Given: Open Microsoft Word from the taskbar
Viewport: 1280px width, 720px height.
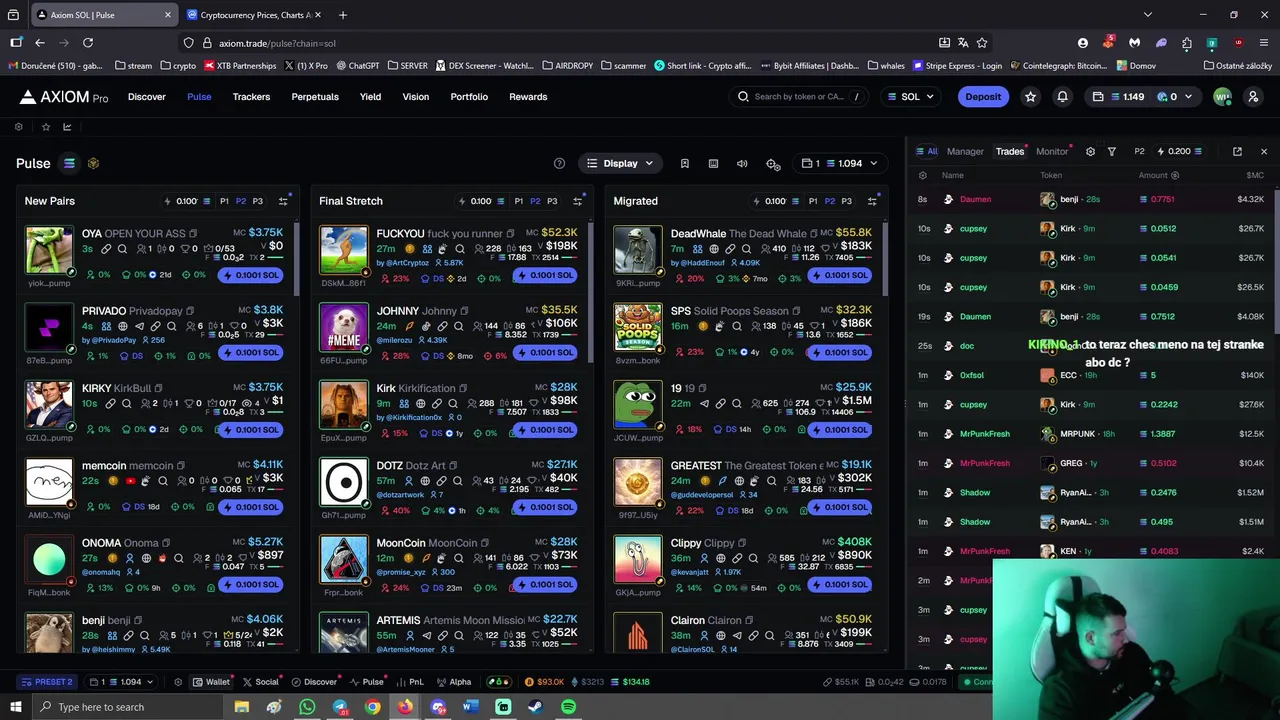Looking at the screenshot, I should click(x=470, y=707).
